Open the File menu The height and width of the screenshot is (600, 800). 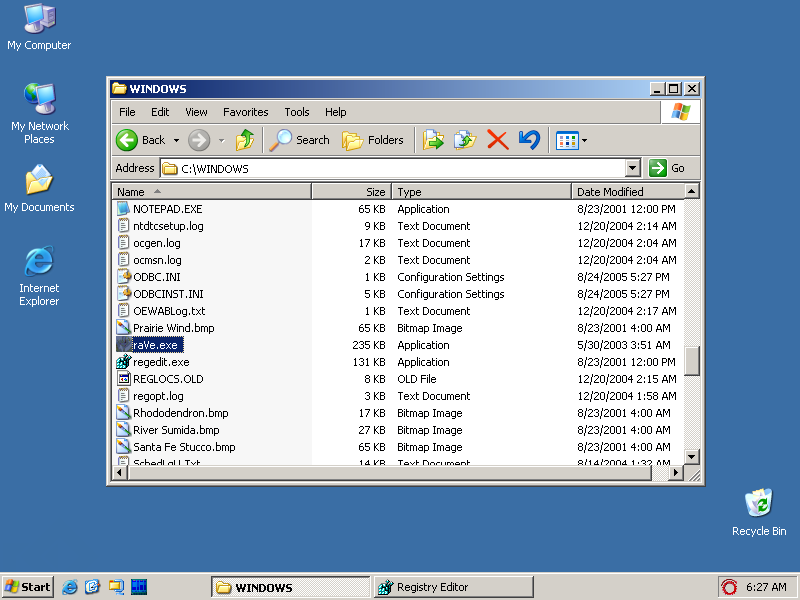coord(127,112)
